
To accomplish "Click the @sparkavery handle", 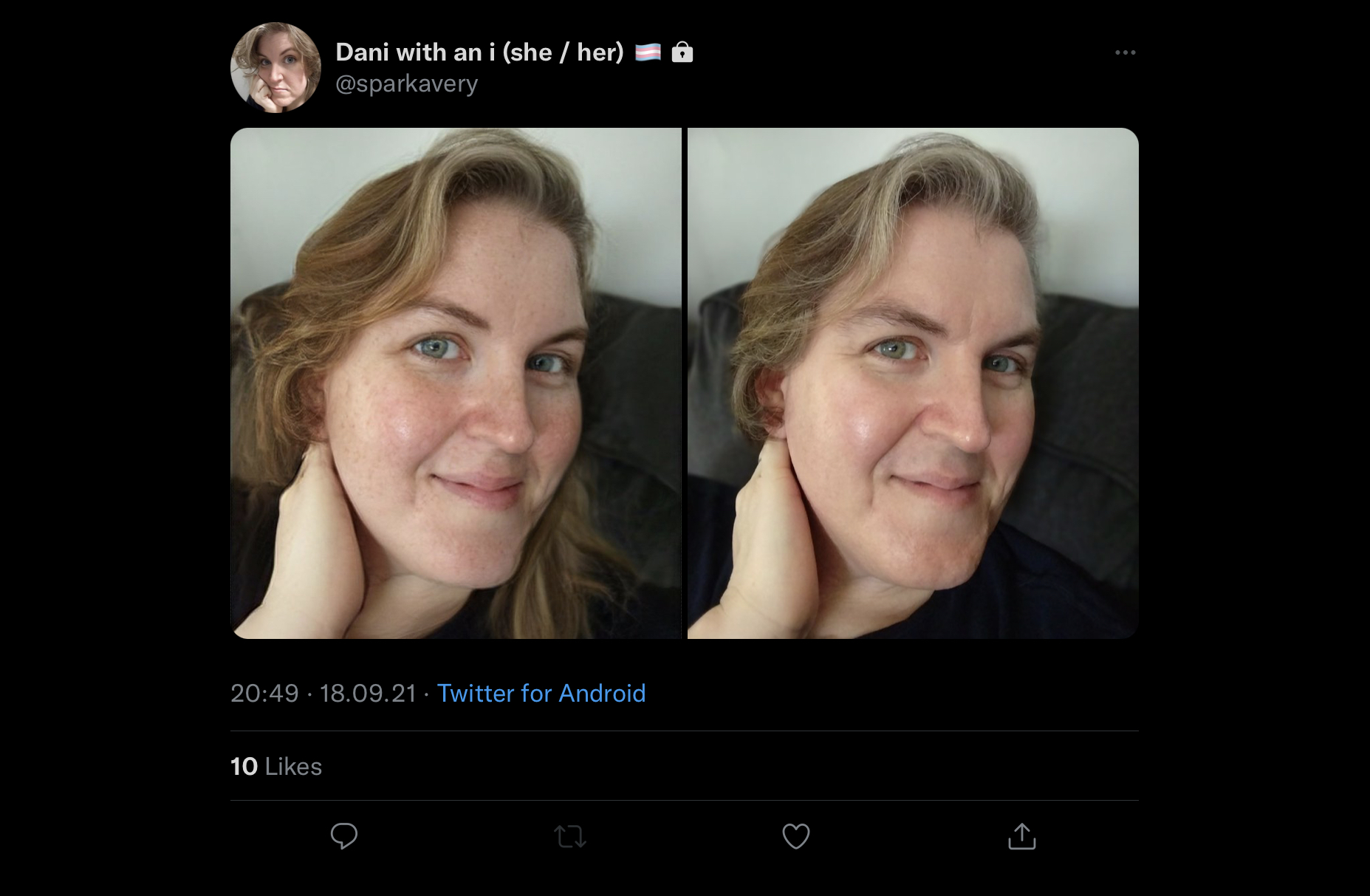I will click(x=407, y=84).
